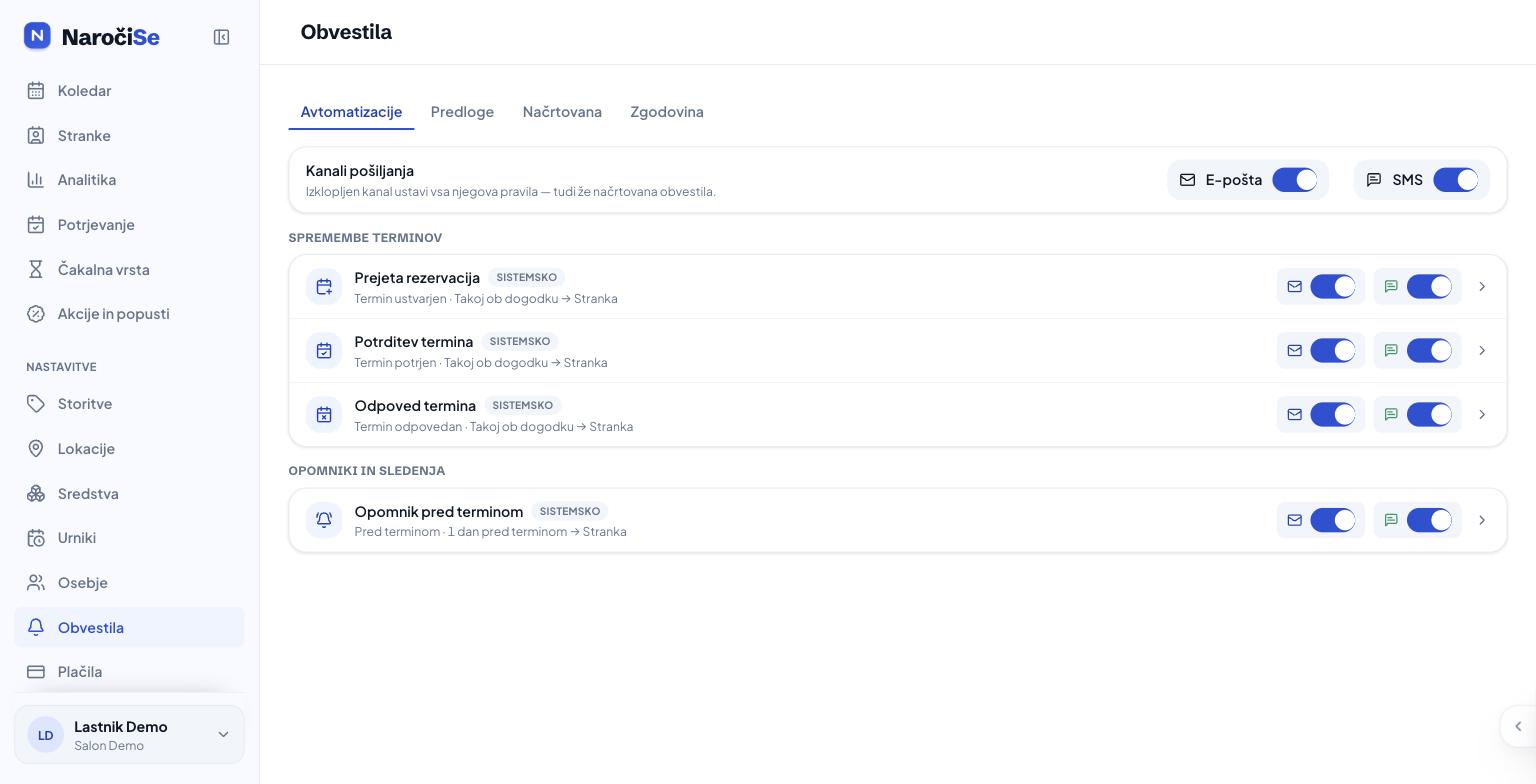
Task: Click the Odpoved termina calendar-x icon
Action: 324,415
